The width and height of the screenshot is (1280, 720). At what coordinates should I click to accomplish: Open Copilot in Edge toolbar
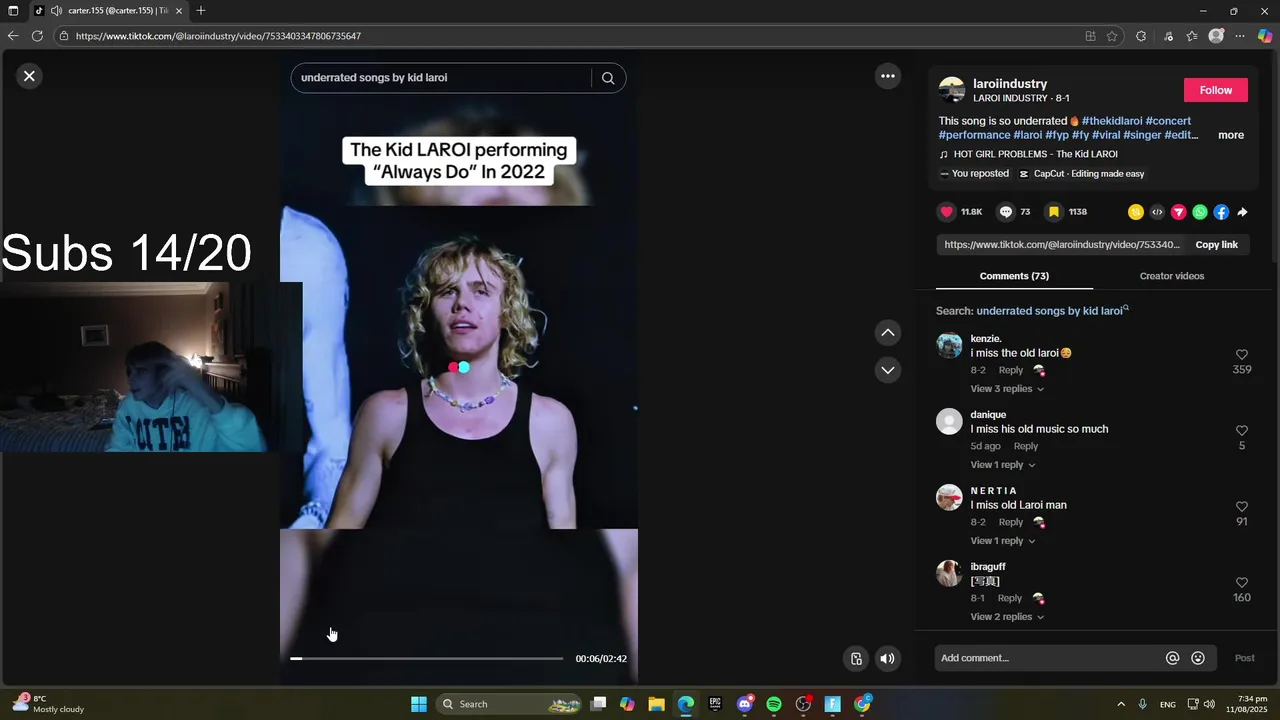click(1265, 36)
